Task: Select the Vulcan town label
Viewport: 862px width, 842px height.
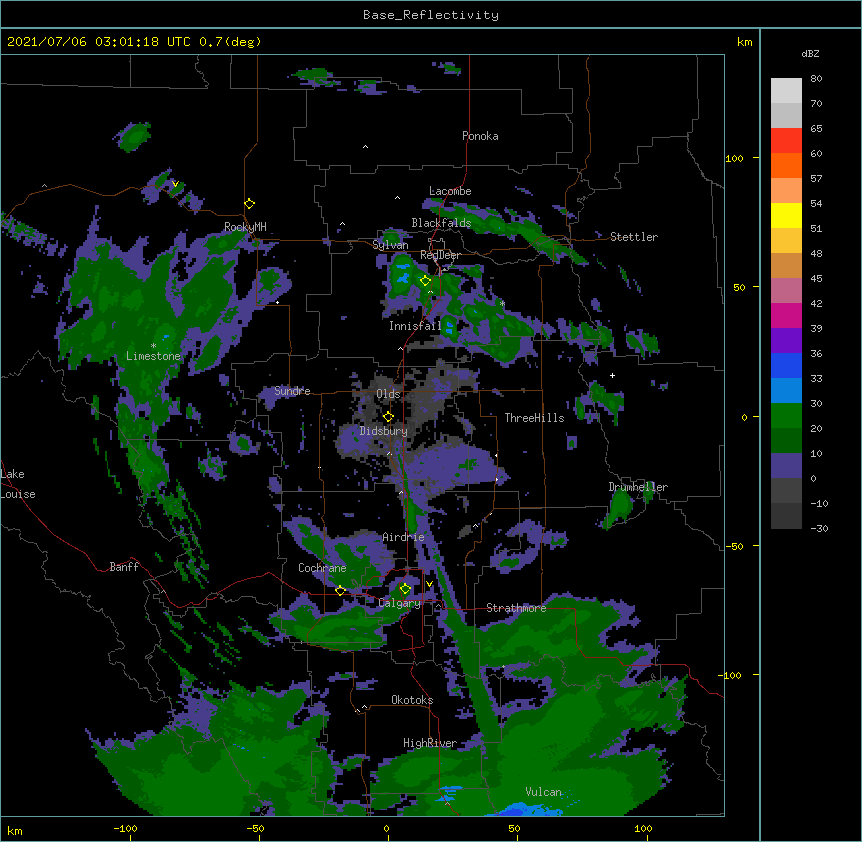Action: click(543, 792)
